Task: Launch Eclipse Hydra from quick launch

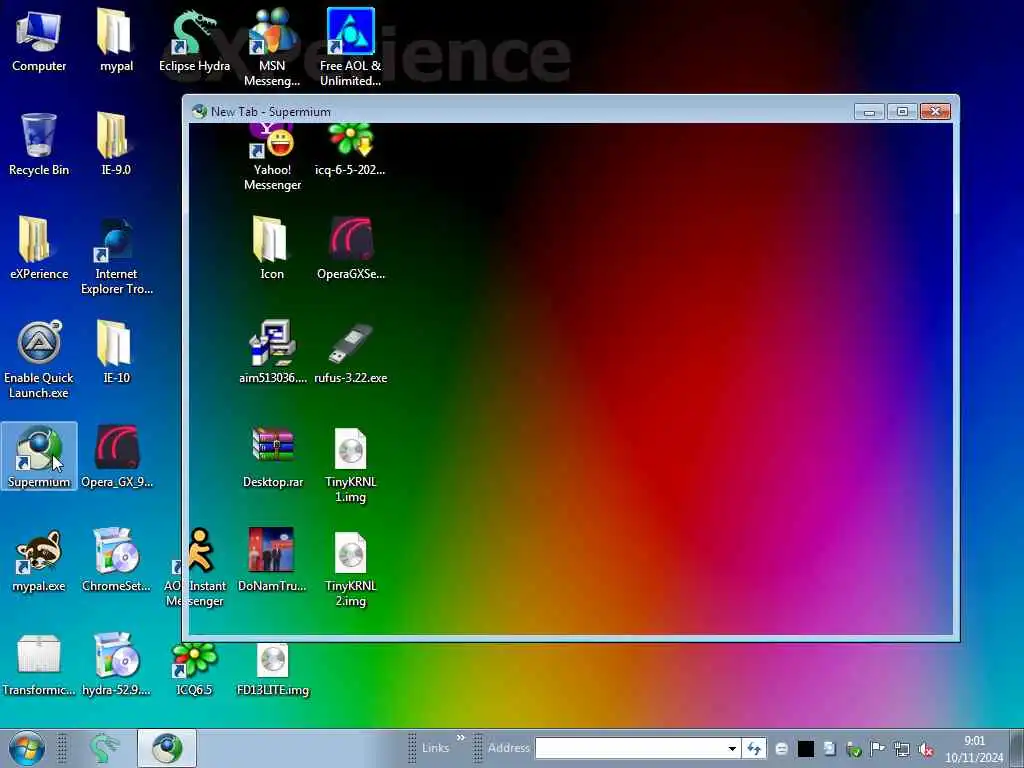Action: click(x=104, y=748)
